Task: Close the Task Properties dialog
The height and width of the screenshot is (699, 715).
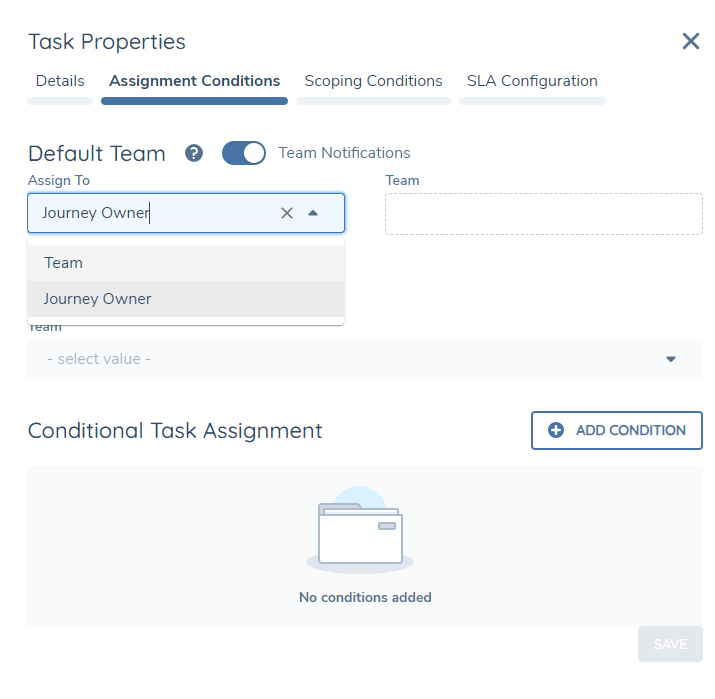Action: (x=690, y=41)
